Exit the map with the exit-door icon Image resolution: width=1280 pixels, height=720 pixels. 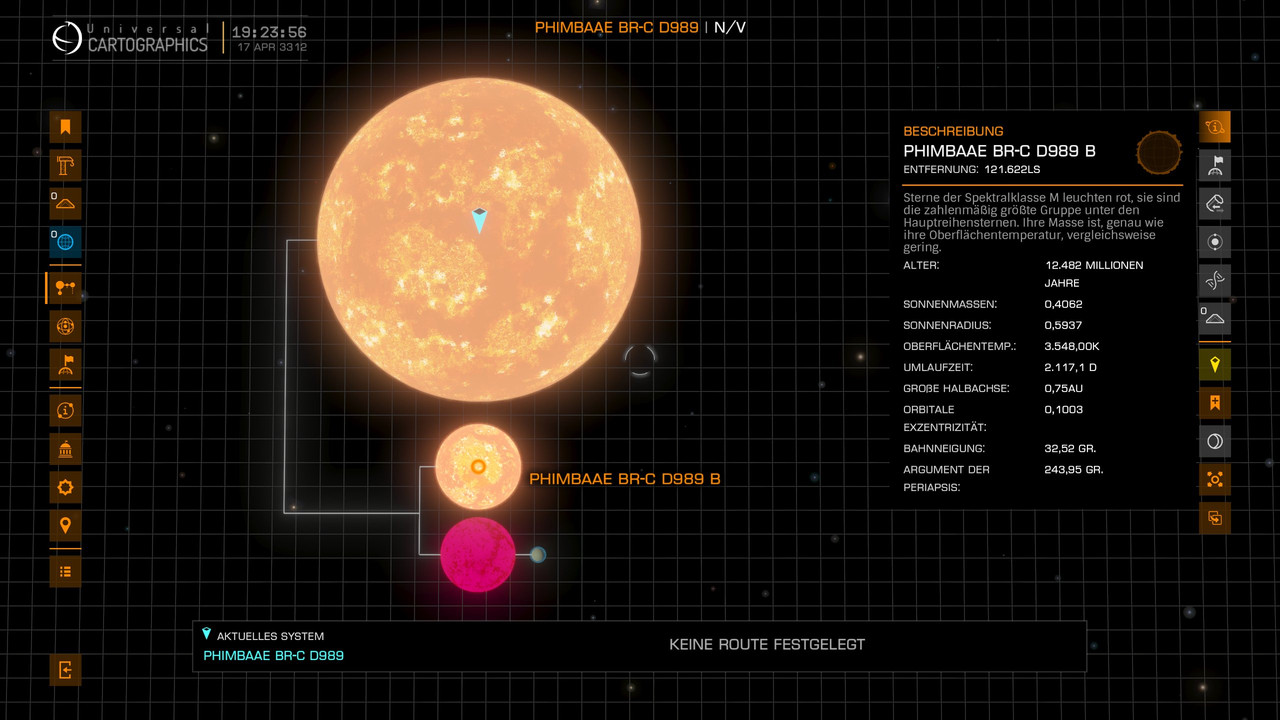click(x=65, y=669)
